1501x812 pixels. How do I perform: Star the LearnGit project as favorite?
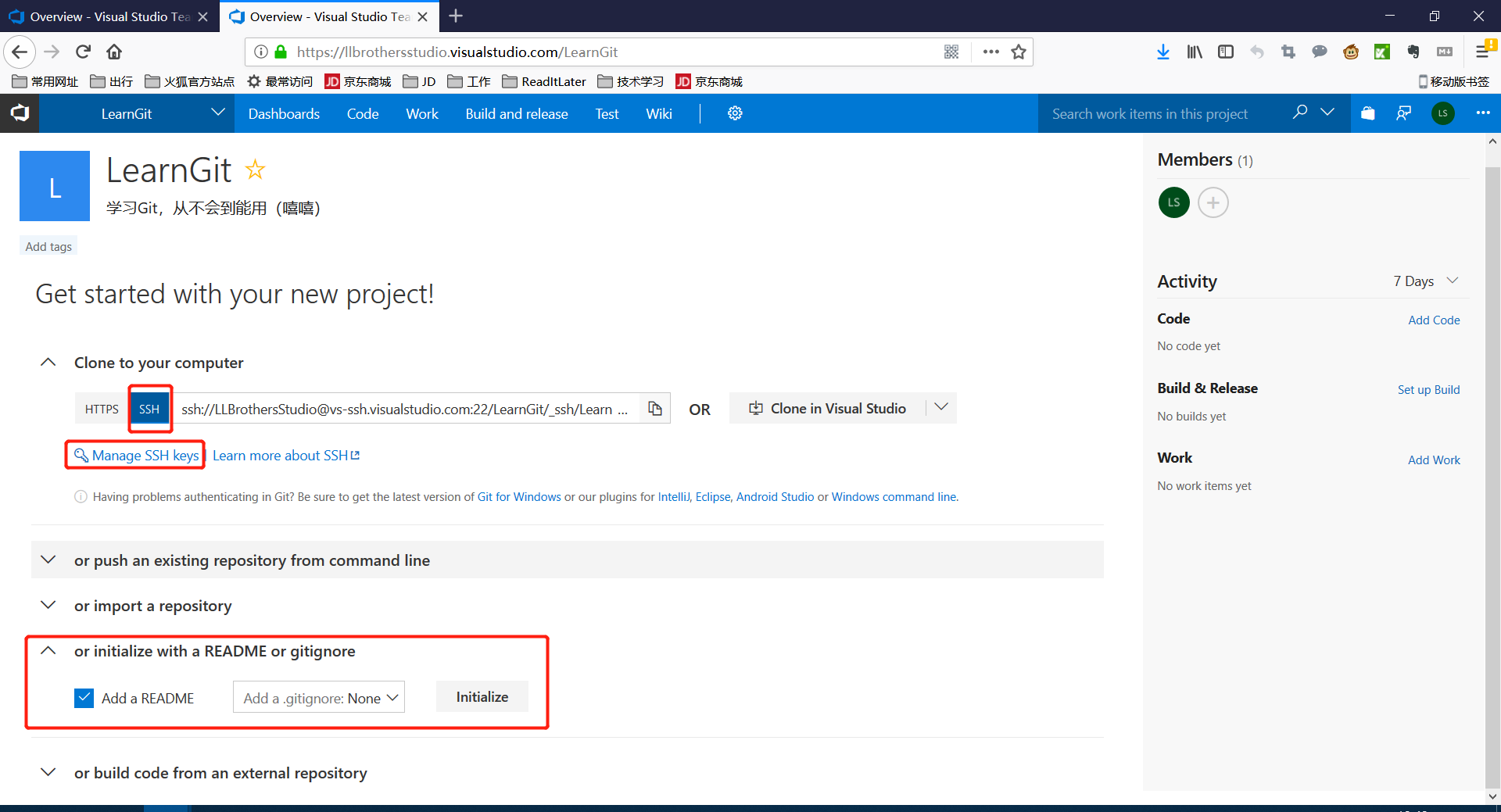256,170
